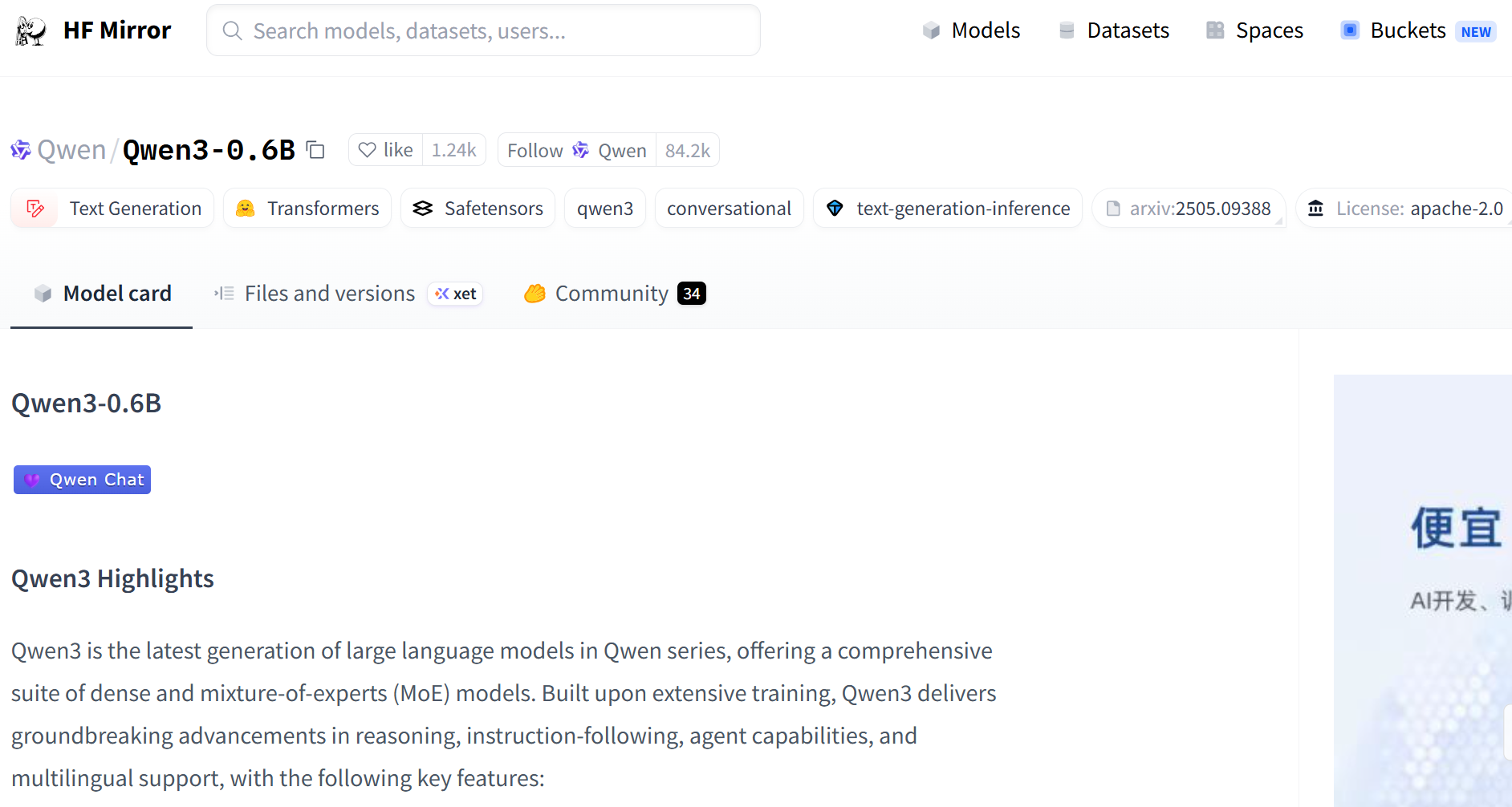Click the license building icon
Screen dimensions: 1512x807
[1316, 209]
